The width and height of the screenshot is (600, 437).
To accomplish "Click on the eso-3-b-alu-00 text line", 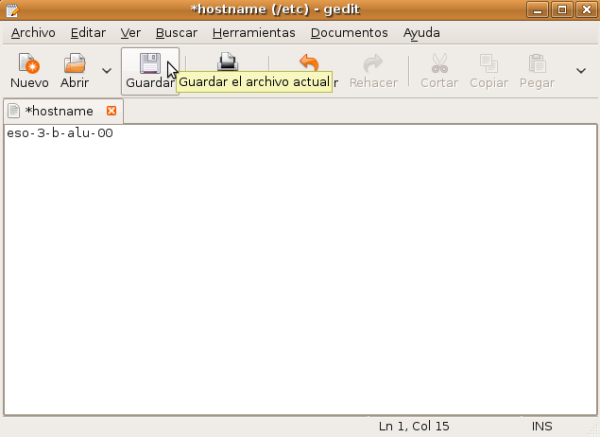I will pos(58,133).
